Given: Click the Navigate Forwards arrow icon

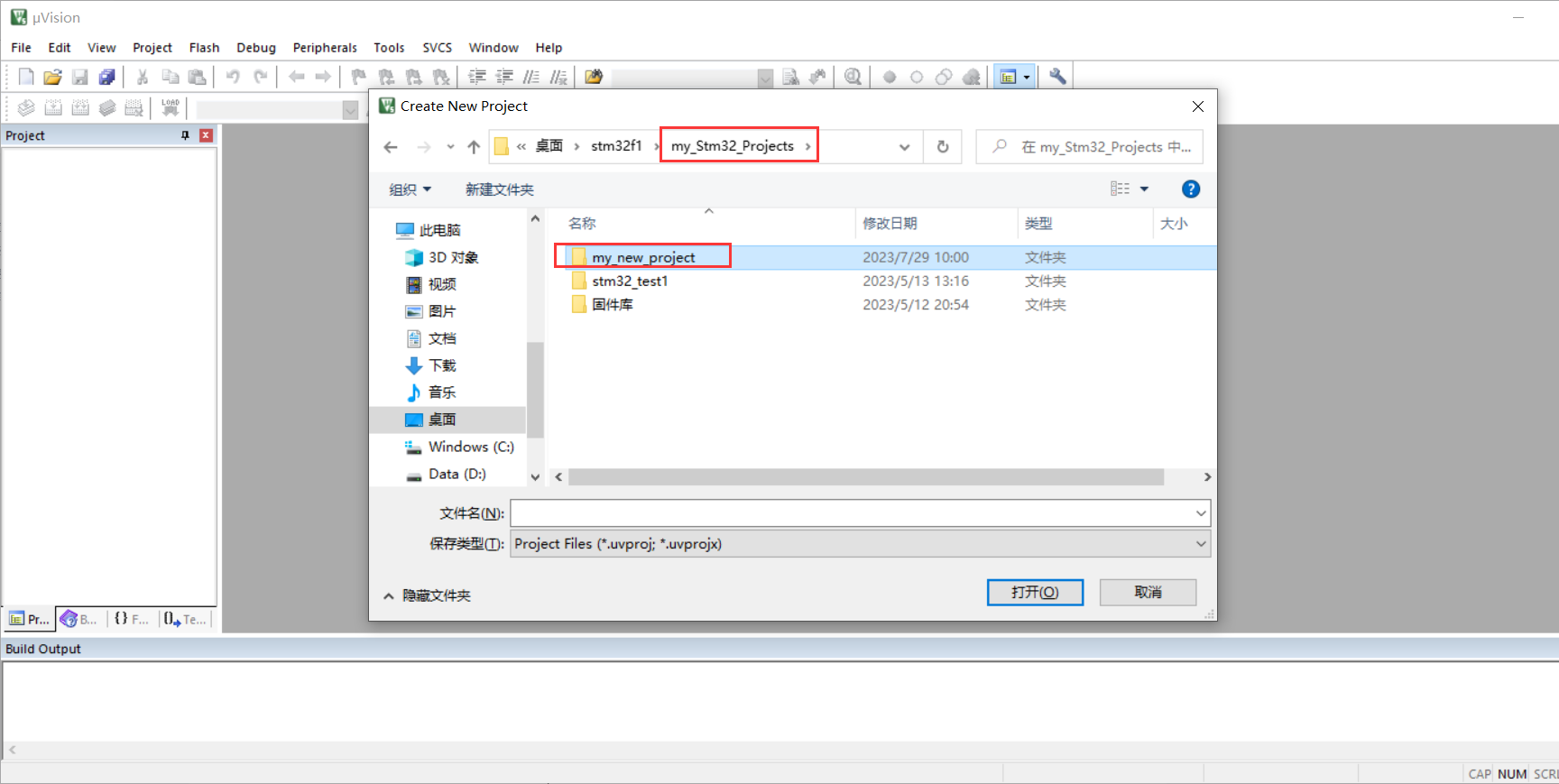Looking at the screenshot, I should point(323,77).
